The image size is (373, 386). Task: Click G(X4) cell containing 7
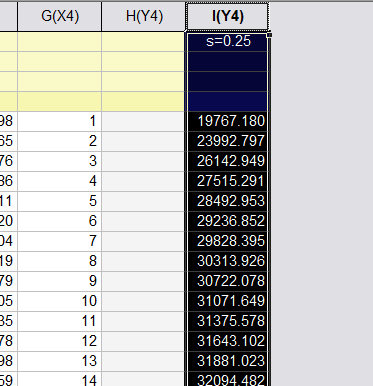60,241
